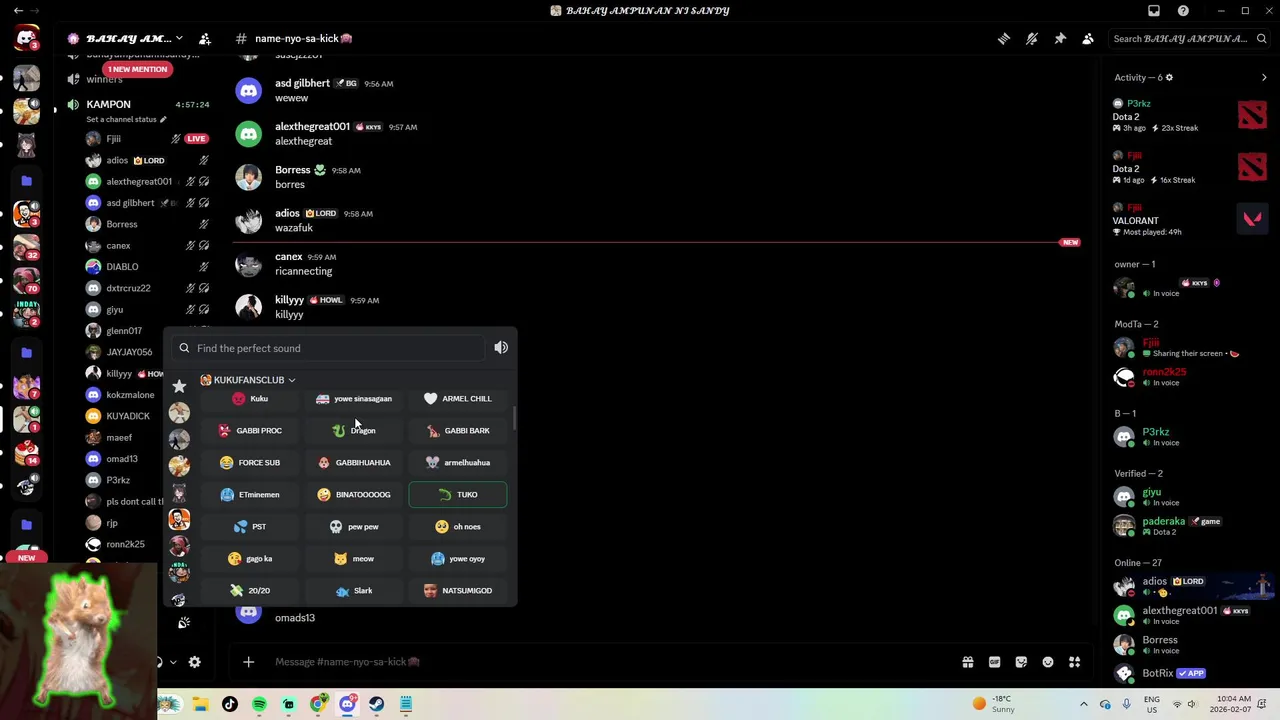The image size is (1280, 720).
Task: Expand the Activity panel arrow
Action: pos(1264,77)
